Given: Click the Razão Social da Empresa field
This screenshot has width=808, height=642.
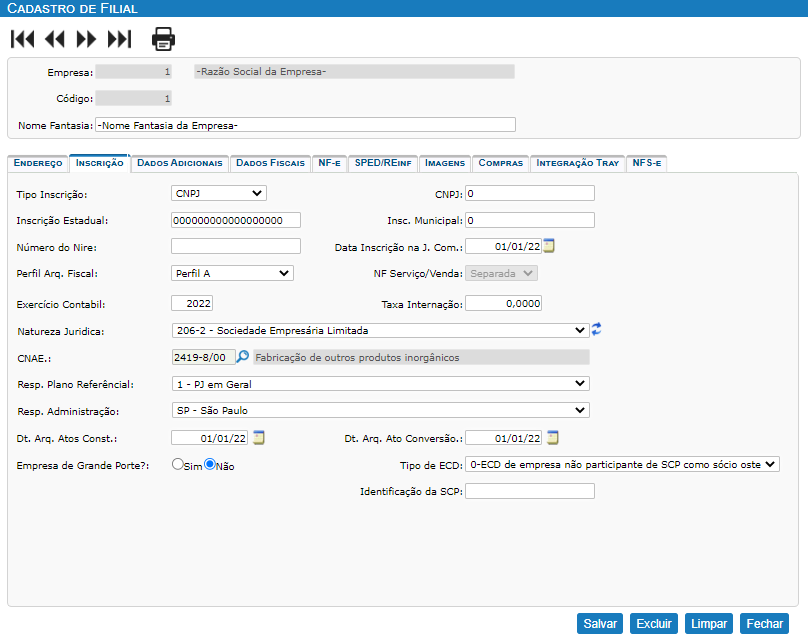Looking at the screenshot, I should 355,72.
